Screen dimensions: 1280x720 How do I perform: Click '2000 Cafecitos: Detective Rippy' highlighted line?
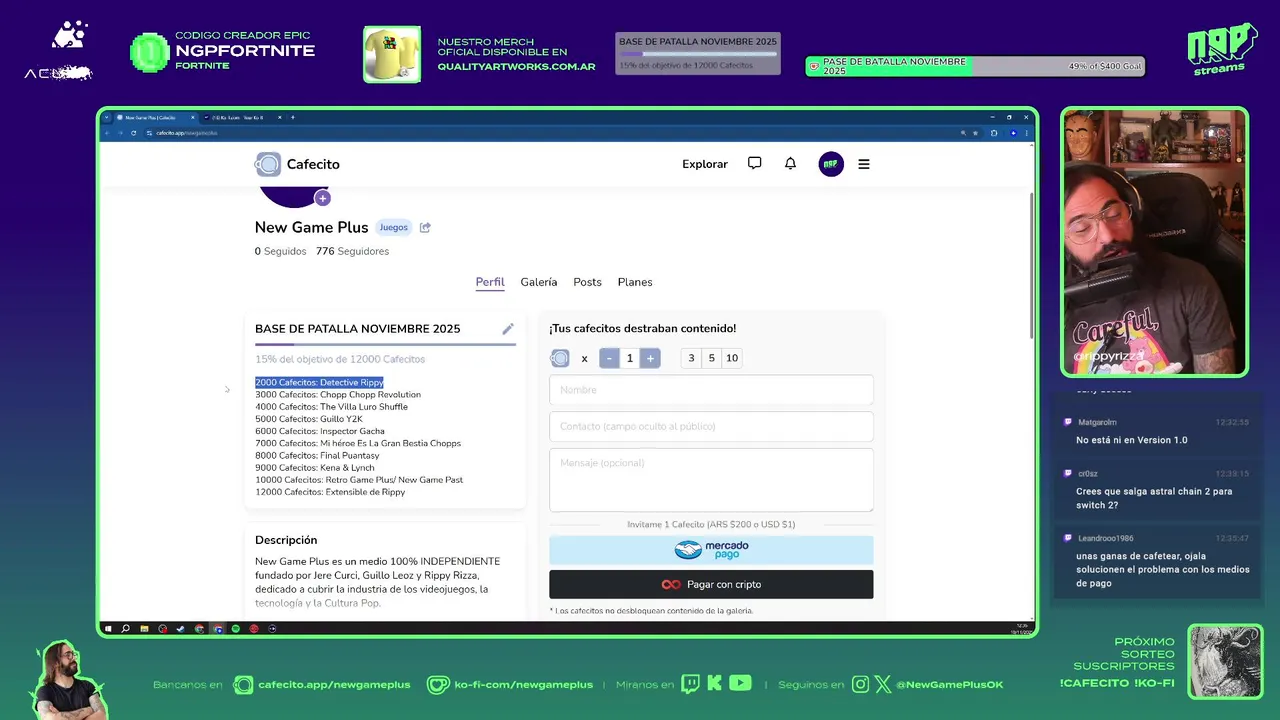[x=319, y=382]
